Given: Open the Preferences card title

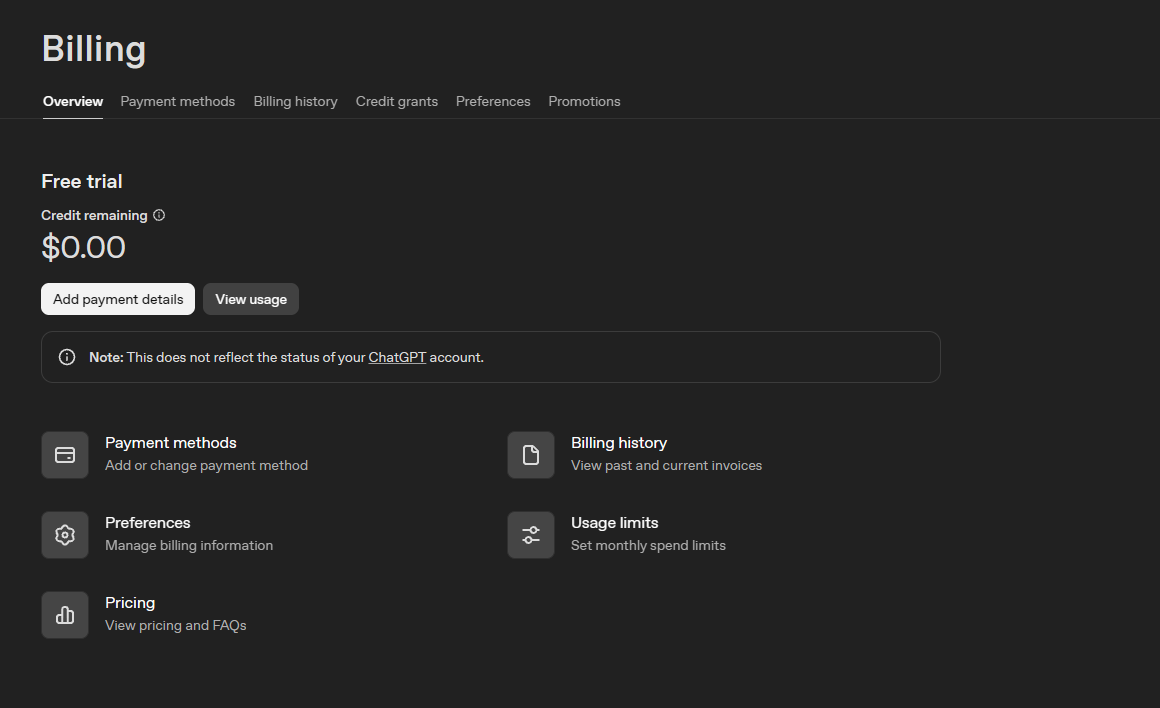Looking at the screenshot, I should (148, 522).
